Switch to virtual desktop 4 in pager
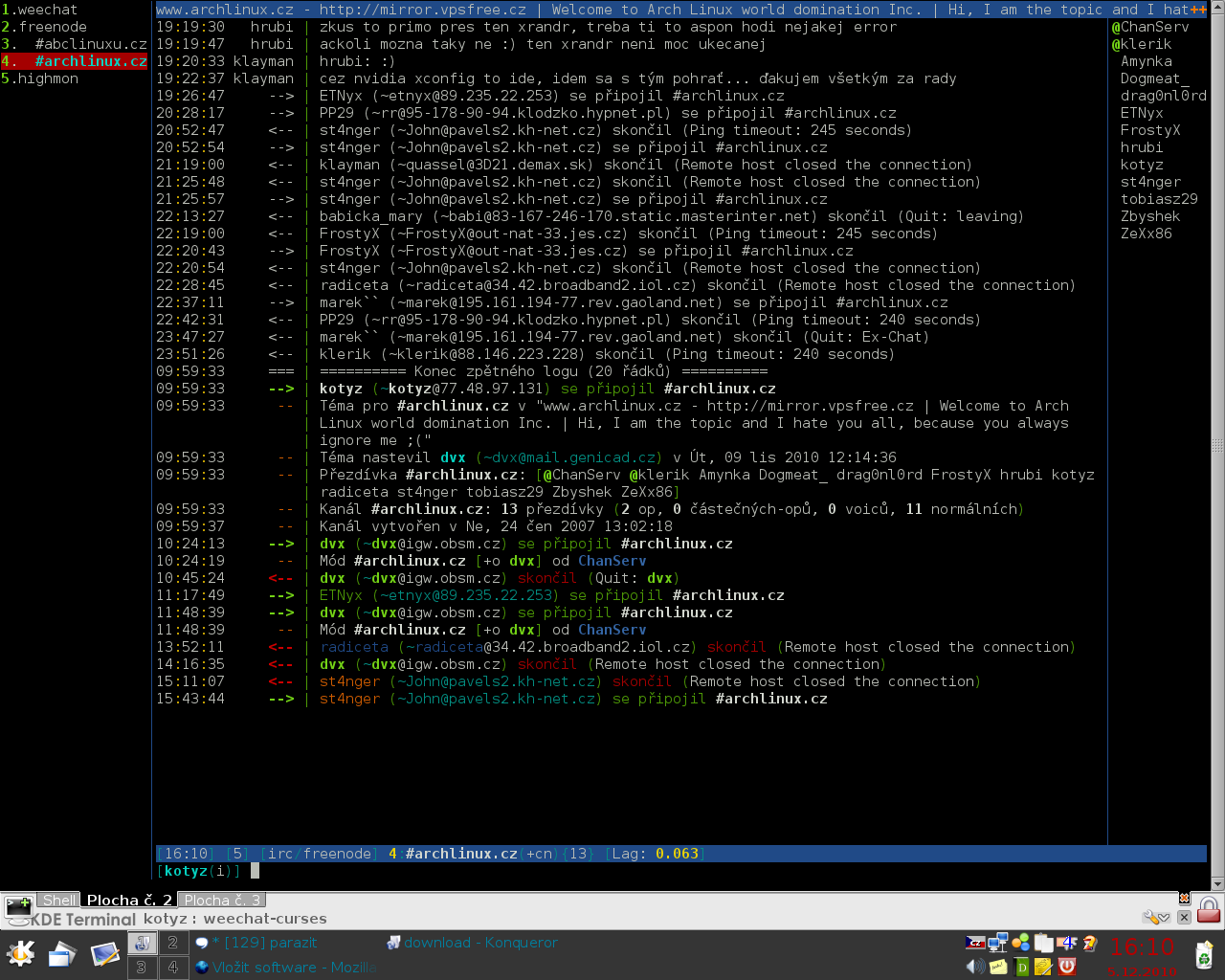This screenshot has height=980, width=1225. click(172, 967)
